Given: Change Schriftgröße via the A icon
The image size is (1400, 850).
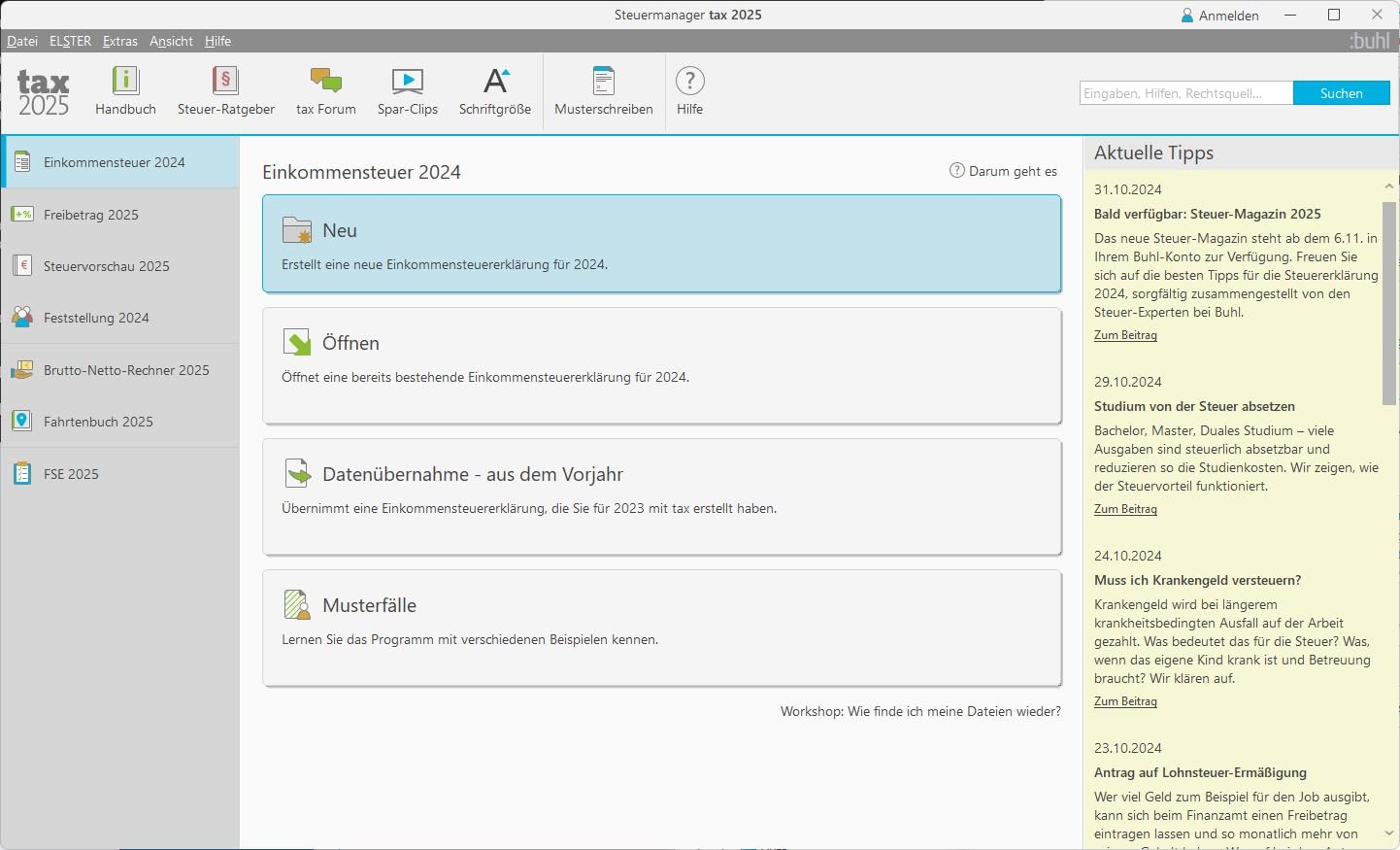Looking at the screenshot, I should (x=496, y=82).
